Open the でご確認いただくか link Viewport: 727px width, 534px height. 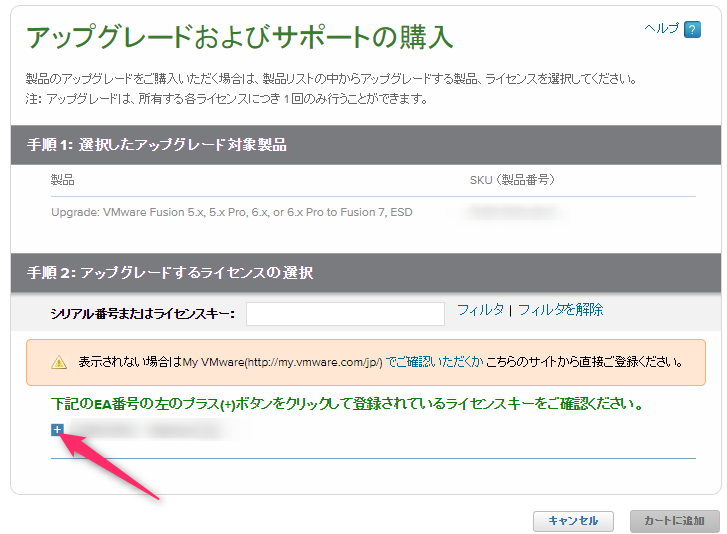tap(434, 362)
